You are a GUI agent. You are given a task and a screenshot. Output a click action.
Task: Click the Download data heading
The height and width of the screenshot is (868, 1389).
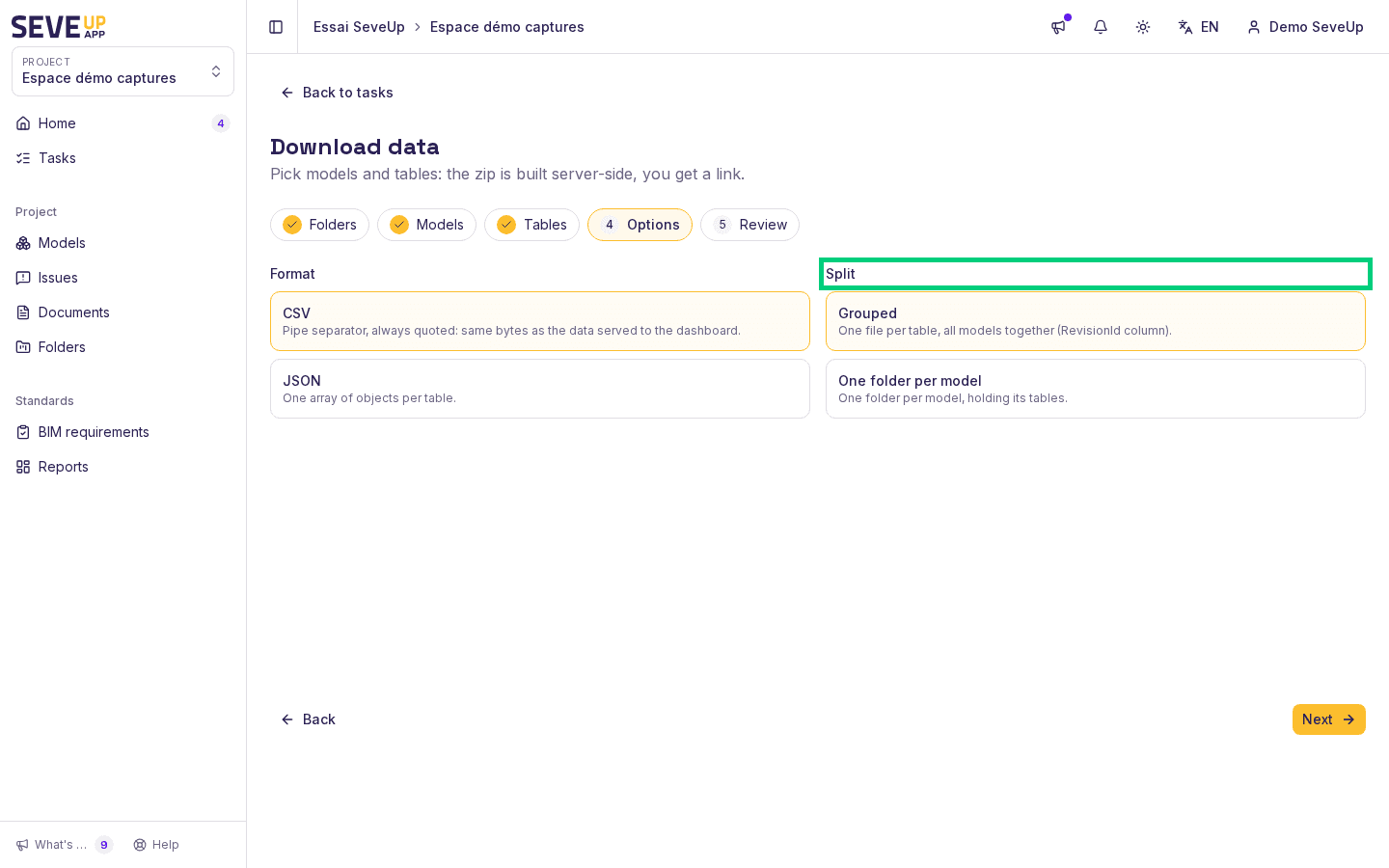[x=355, y=147]
